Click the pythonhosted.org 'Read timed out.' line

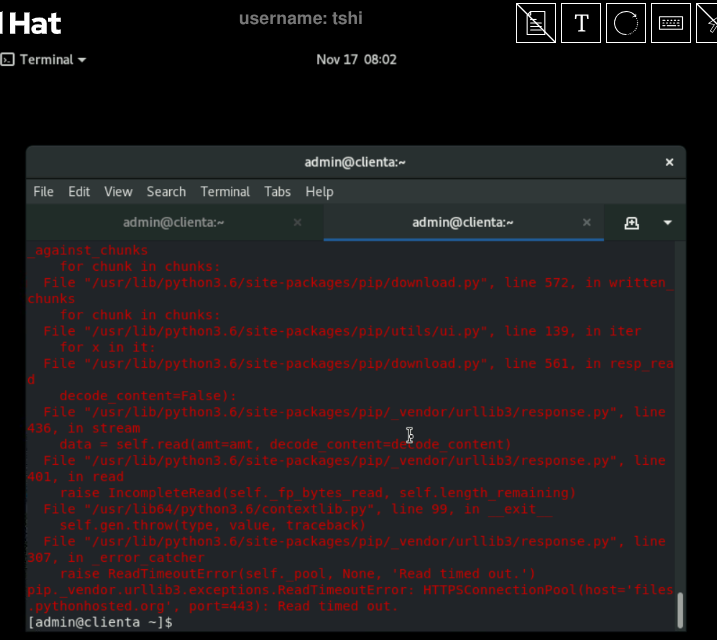[x=213, y=606]
